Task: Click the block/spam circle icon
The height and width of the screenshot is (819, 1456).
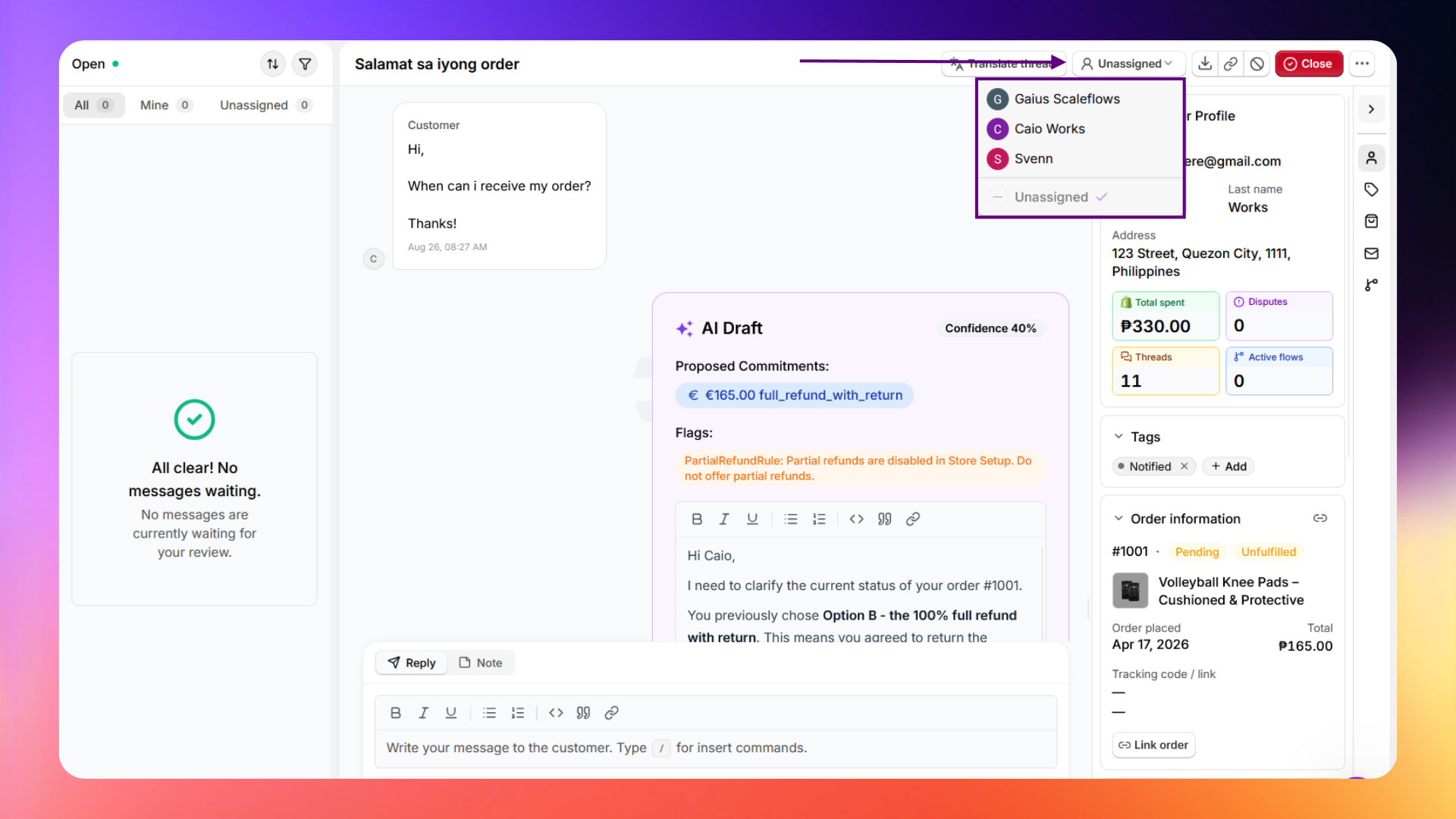Action: pyautogui.click(x=1257, y=64)
